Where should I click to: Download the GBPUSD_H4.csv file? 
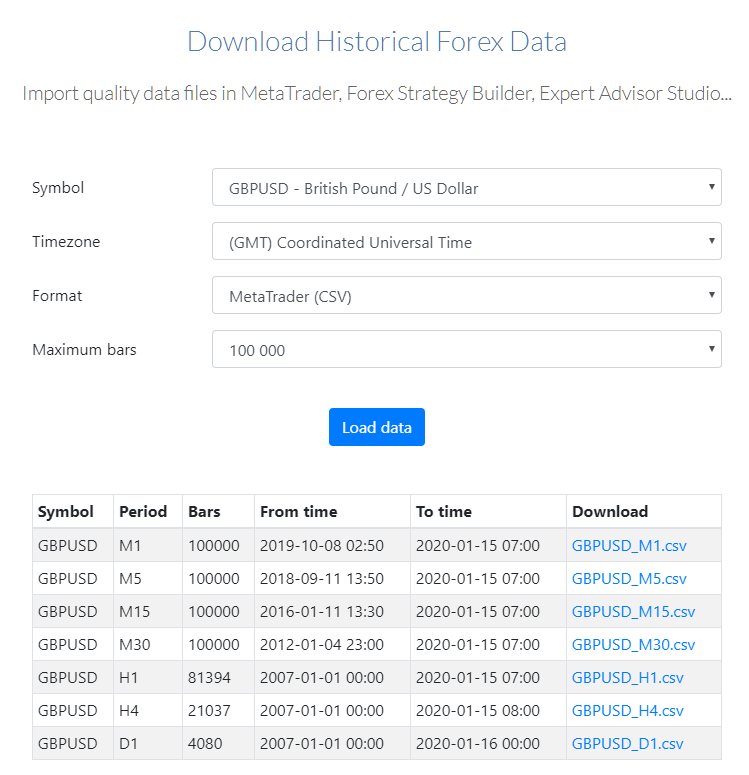pos(627,711)
